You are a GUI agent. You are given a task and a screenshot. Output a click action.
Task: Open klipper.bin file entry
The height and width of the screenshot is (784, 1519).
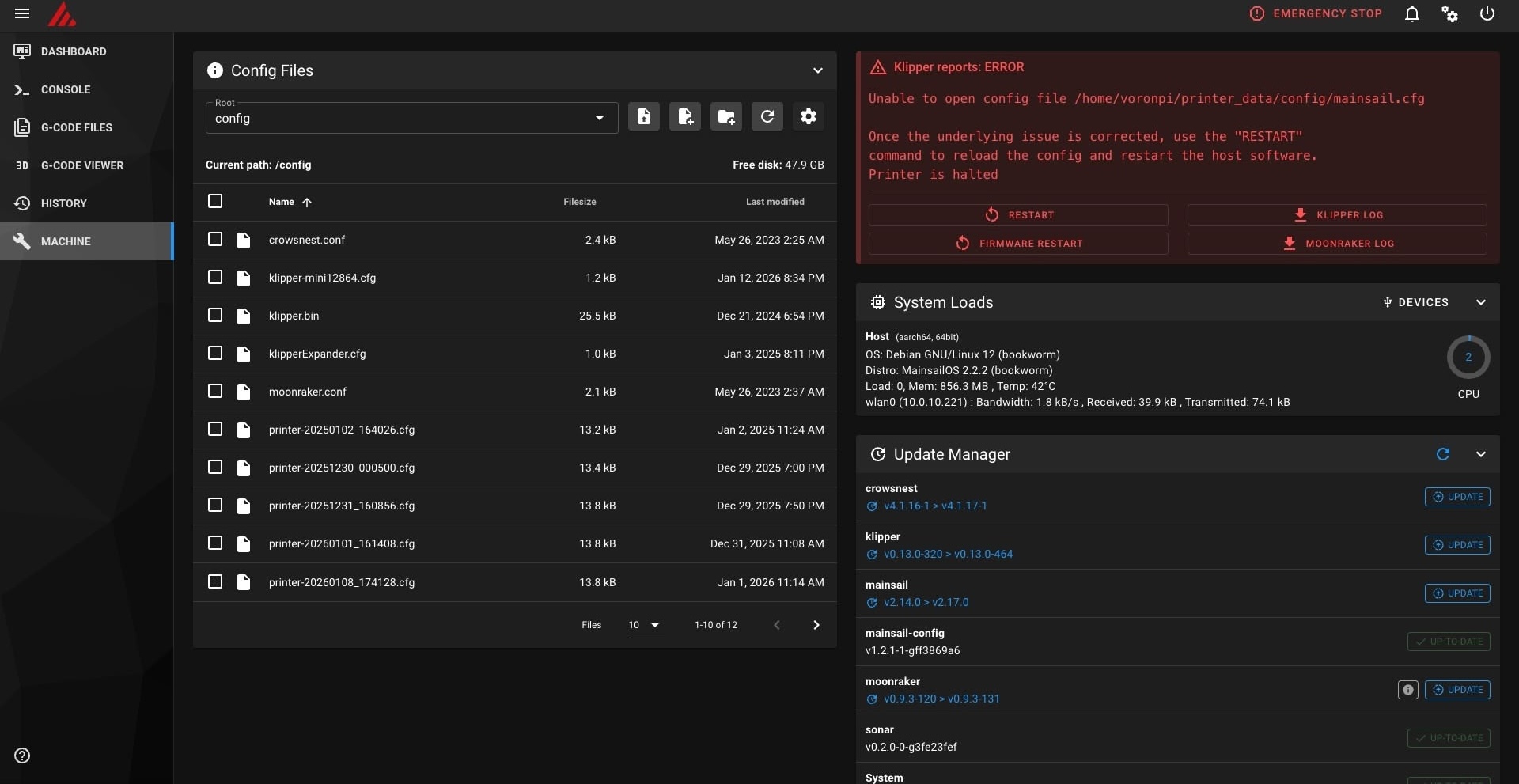[x=294, y=316]
